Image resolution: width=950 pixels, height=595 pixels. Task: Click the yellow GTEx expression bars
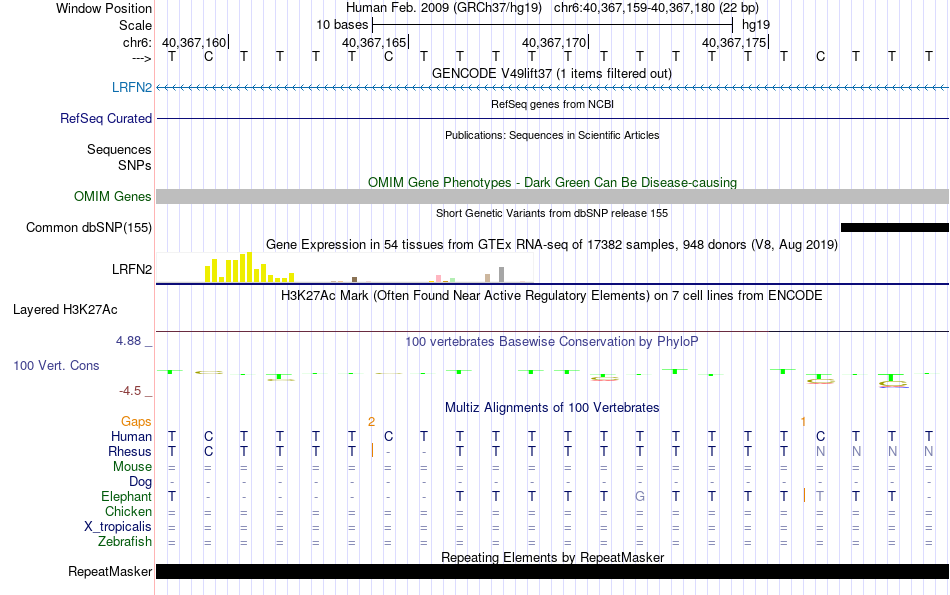click(250, 267)
